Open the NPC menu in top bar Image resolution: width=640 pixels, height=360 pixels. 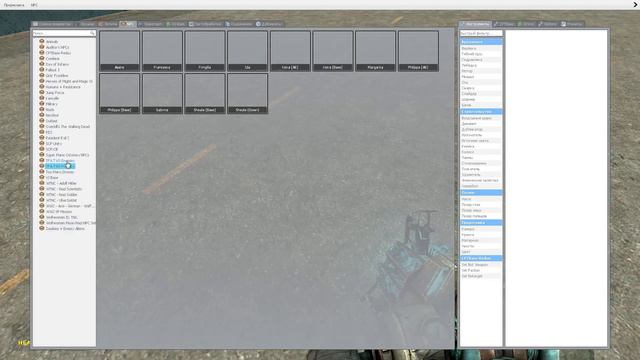point(34,5)
